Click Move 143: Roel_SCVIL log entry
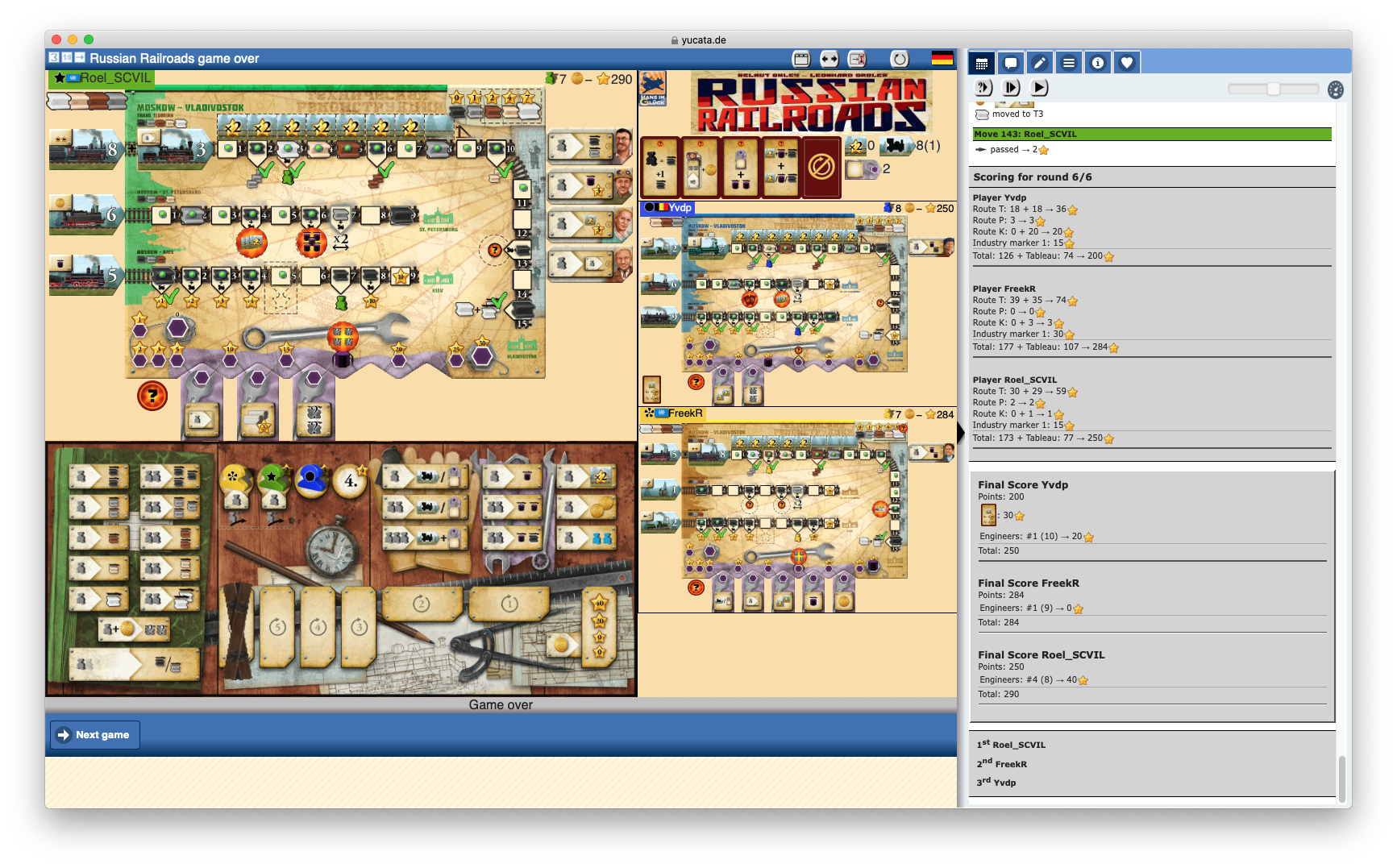Image resolution: width=1397 pixels, height=868 pixels. [x=1152, y=134]
